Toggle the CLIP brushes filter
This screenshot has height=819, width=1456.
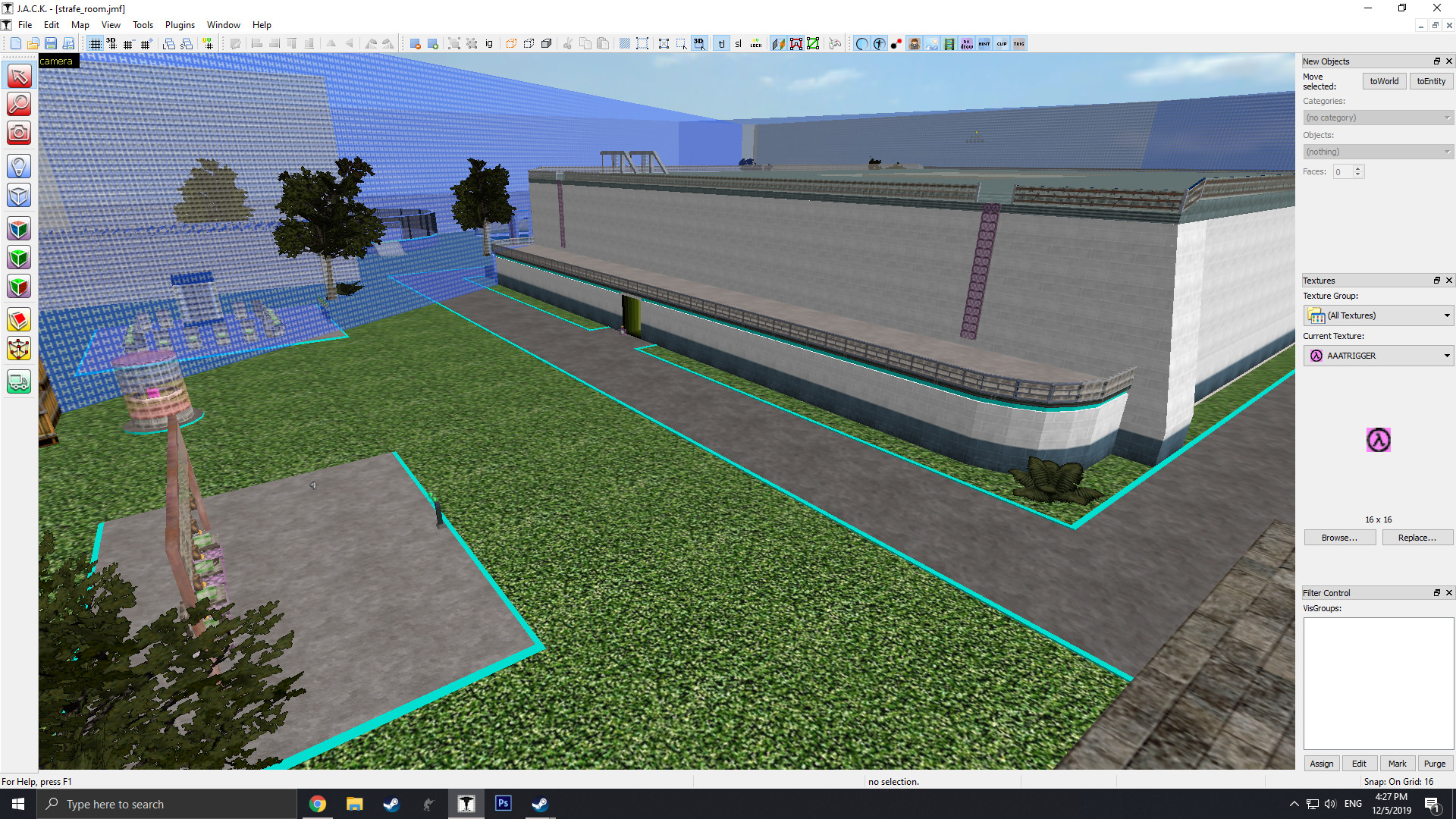1002,43
